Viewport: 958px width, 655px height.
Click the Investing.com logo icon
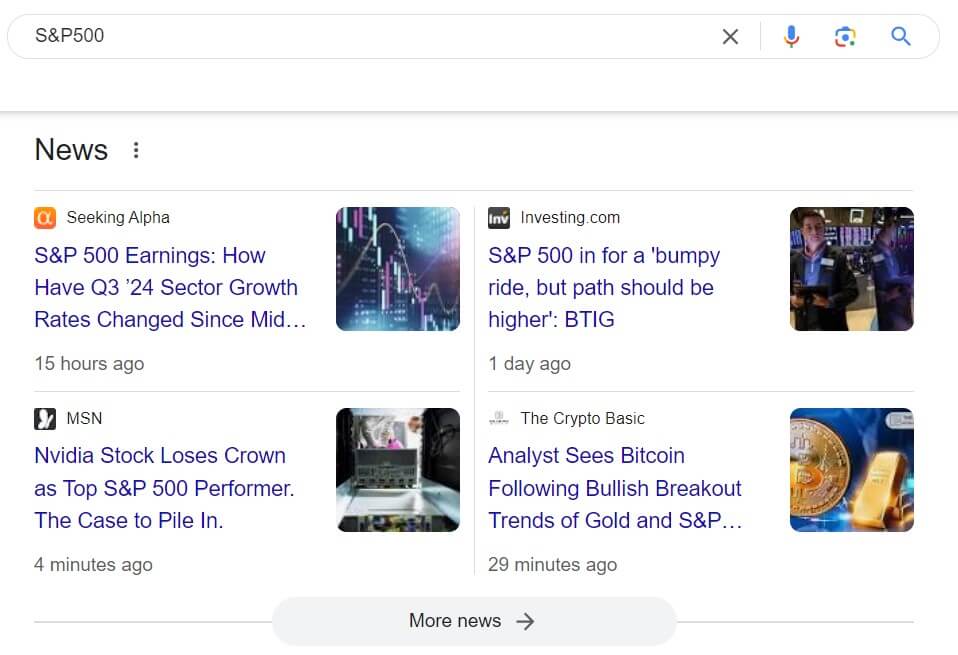(x=499, y=218)
